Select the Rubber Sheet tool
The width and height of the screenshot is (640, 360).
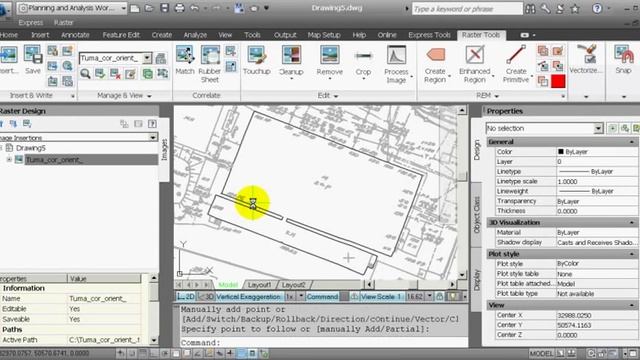pos(210,64)
